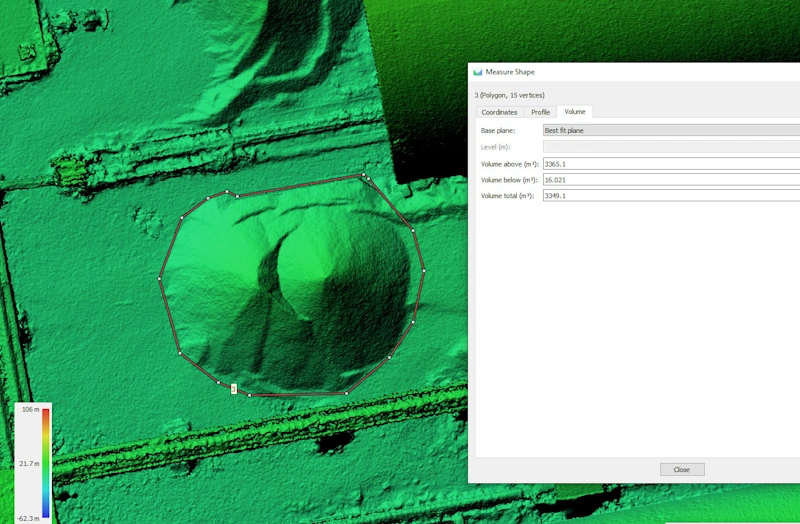This screenshot has width=800, height=524.
Task: Click the Volume total value field
Action: point(671,195)
